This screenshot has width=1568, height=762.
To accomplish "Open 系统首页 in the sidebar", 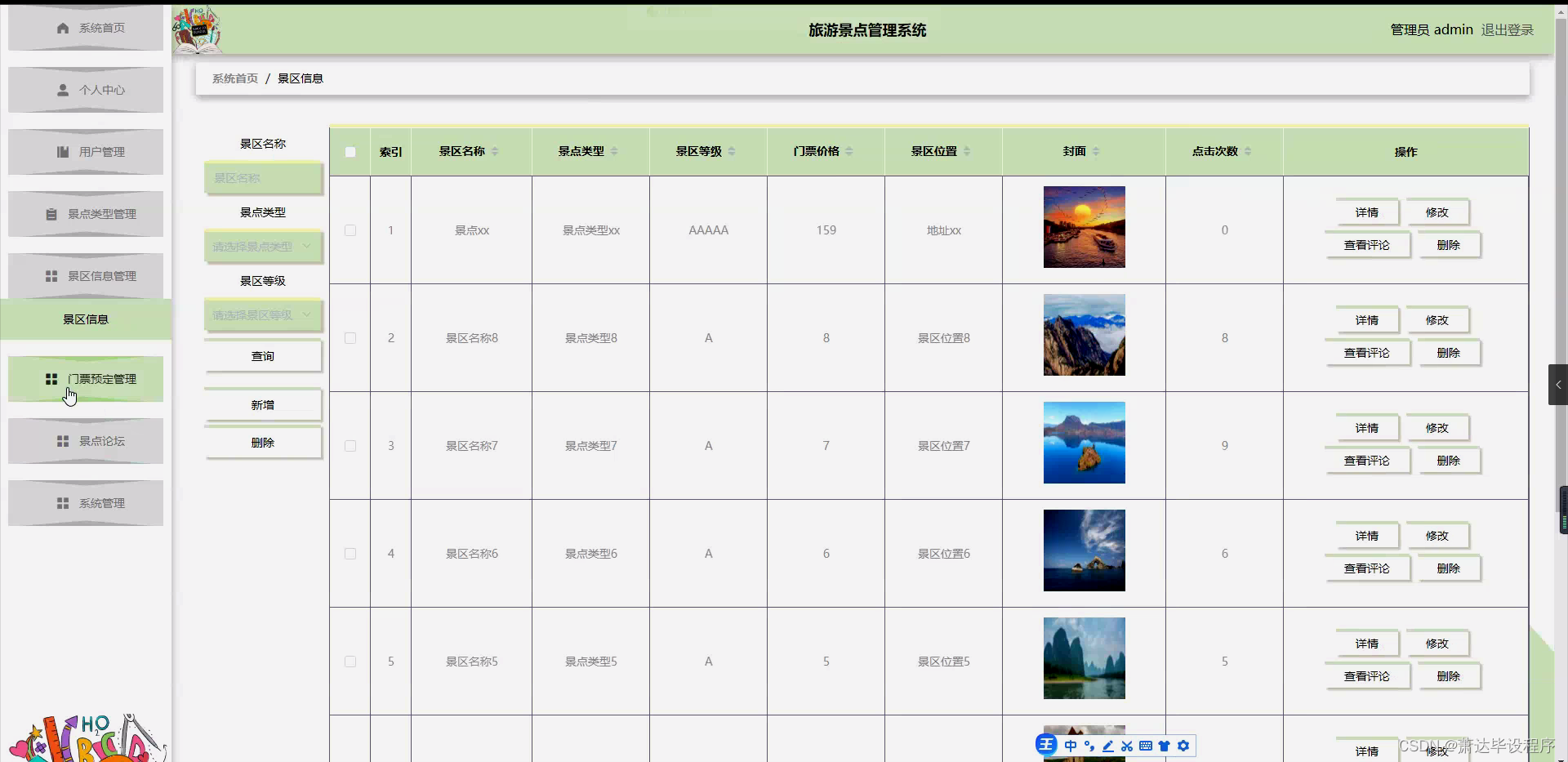I will (86, 28).
